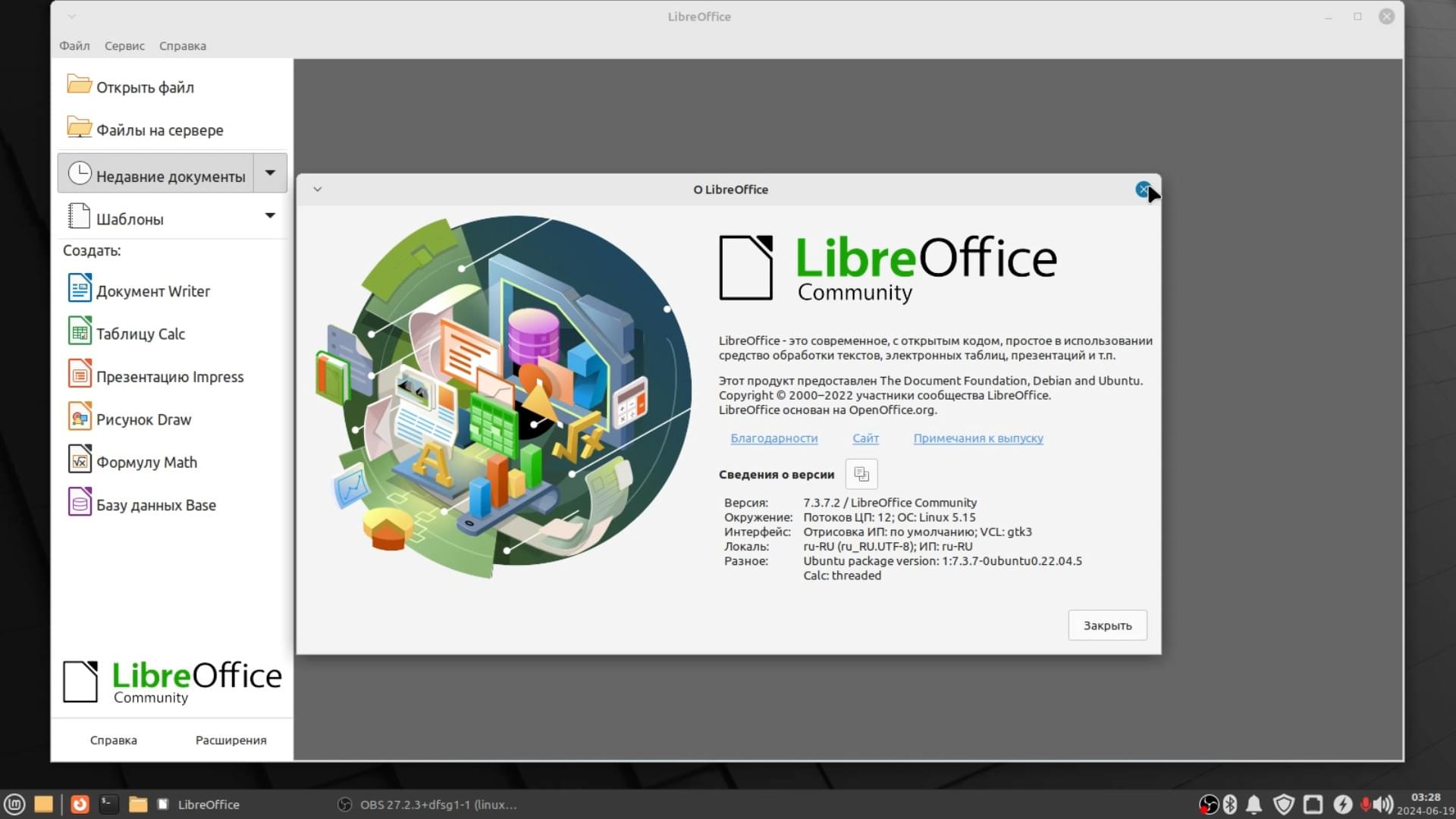The height and width of the screenshot is (819, 1456).
Task: Click the show desktop icon in taskbar
Action: (x=44, y=804)
